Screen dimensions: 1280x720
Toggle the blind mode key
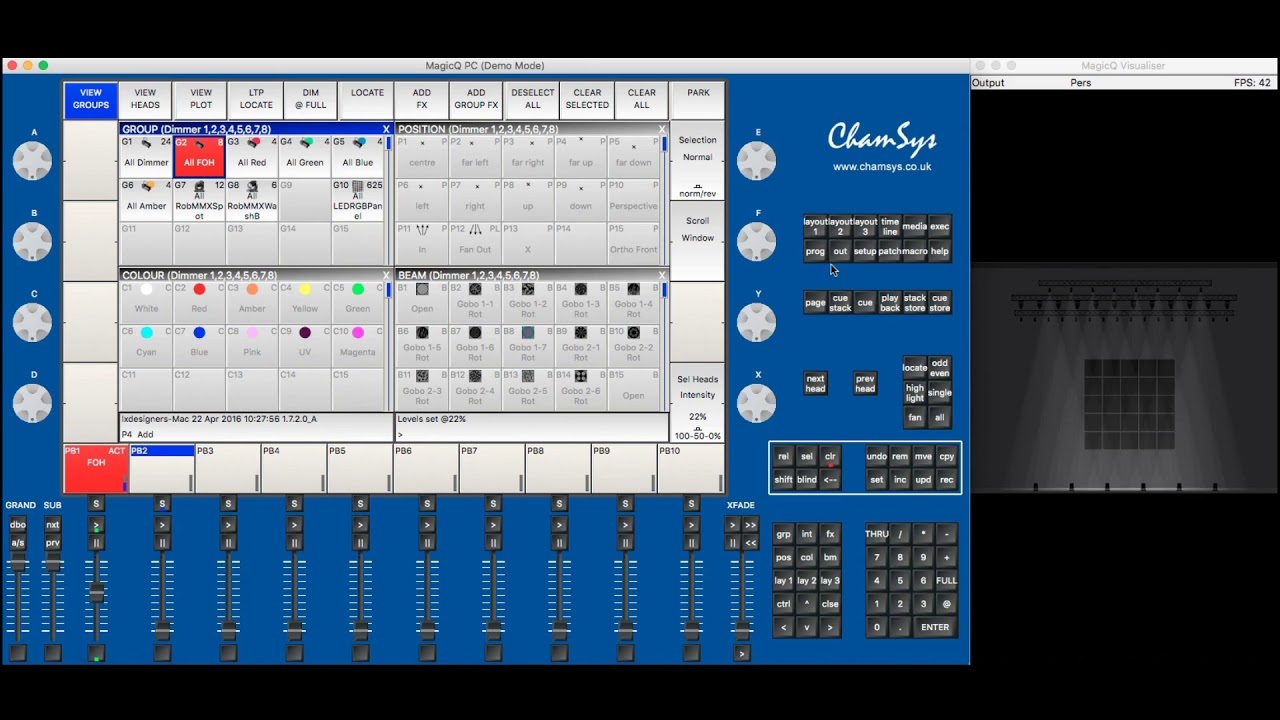point(806,480)
